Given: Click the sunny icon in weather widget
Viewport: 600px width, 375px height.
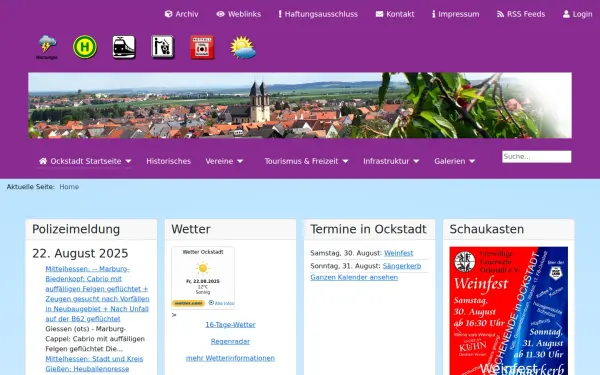Looking at the screenshot, I should tap(203, 268).
